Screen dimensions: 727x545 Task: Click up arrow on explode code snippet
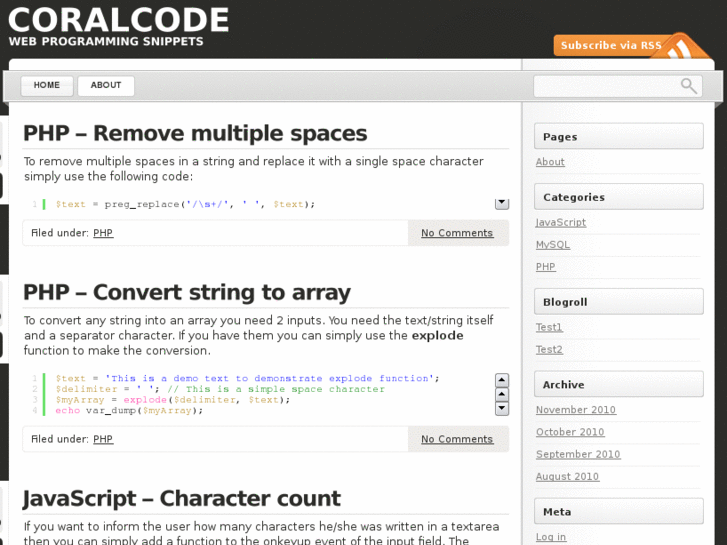502,380
